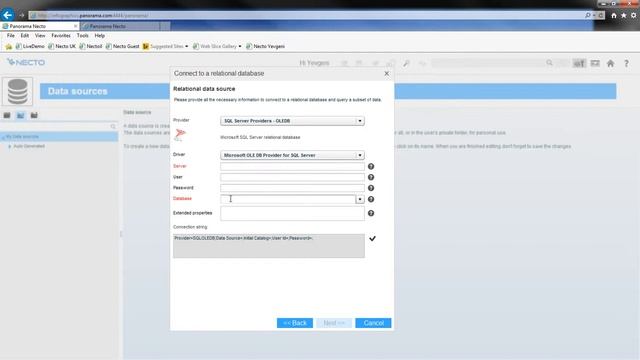
Task: Click the address bar search magnifier icon
Action: pos(588,15)
